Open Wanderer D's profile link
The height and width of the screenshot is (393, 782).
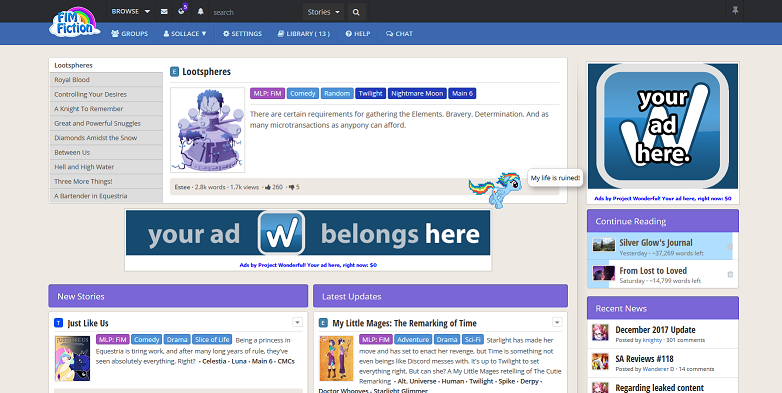pos(658,369)
